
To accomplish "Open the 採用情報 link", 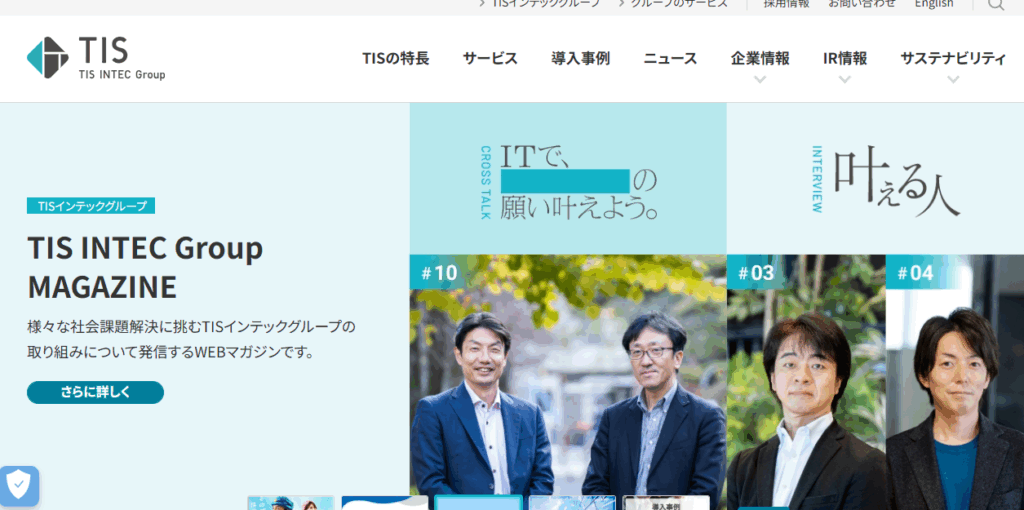I will [x=786, y=3].
